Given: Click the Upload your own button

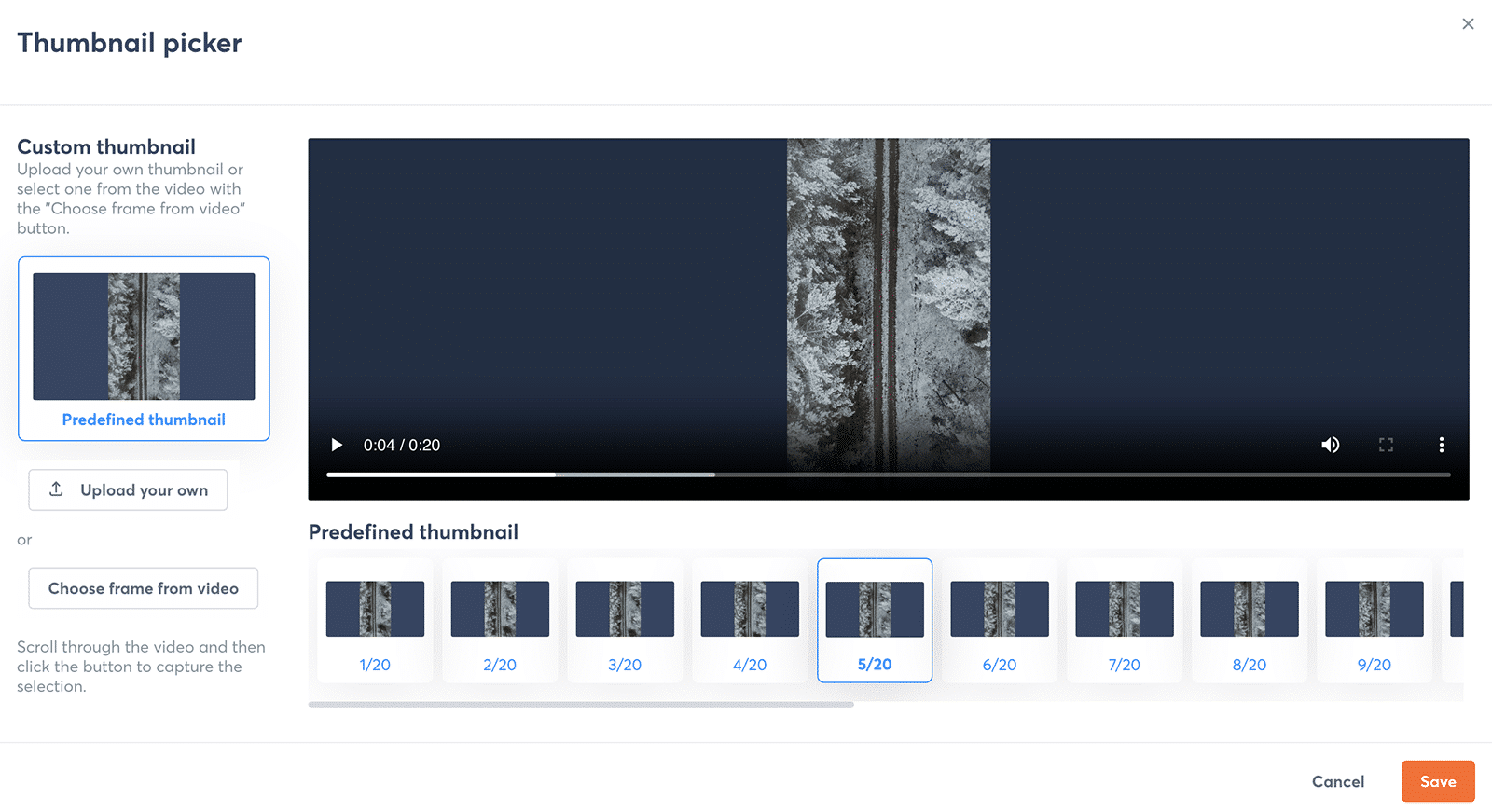Looking at the screenshot, I should click(x=128, y=489).
